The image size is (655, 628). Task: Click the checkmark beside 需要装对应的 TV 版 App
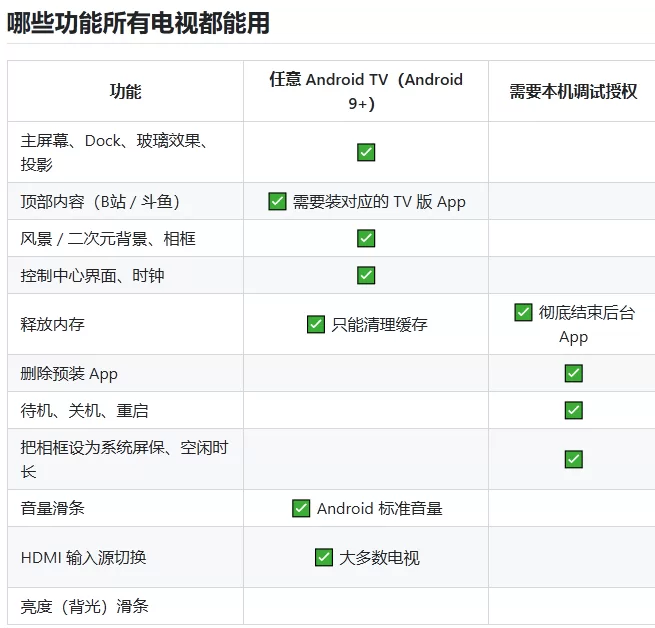(277, 201)
